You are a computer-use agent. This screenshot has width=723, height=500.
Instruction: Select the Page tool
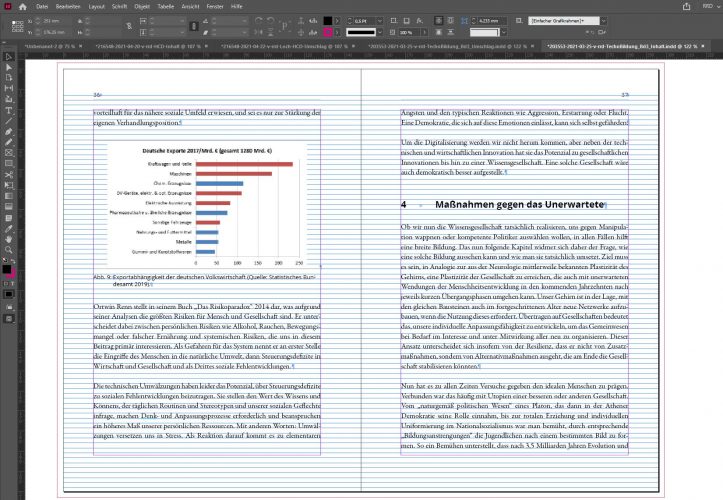coord(8,78)
